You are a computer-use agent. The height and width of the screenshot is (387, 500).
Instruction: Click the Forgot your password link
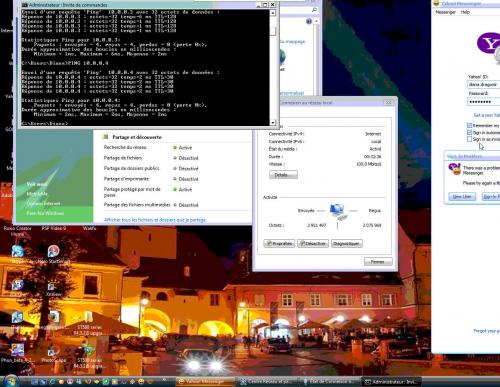tap(487, 331)
